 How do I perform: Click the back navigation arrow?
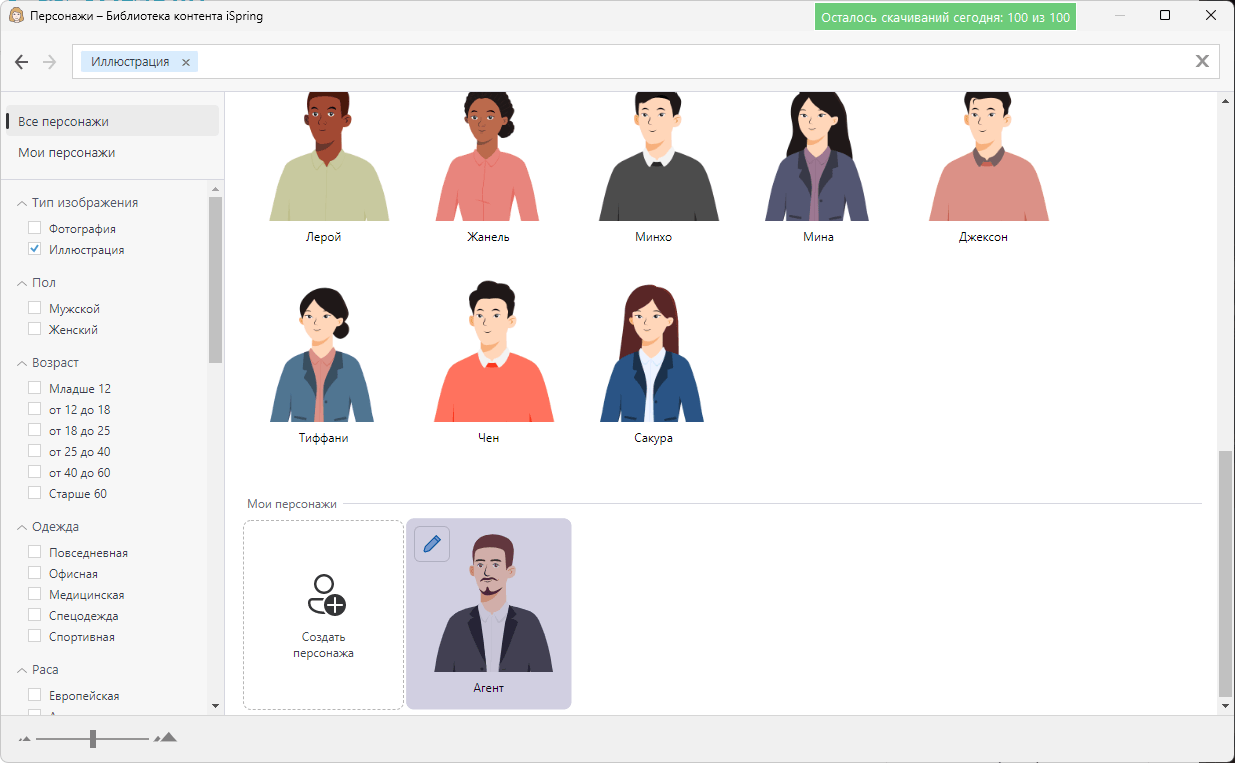[22, 61]
